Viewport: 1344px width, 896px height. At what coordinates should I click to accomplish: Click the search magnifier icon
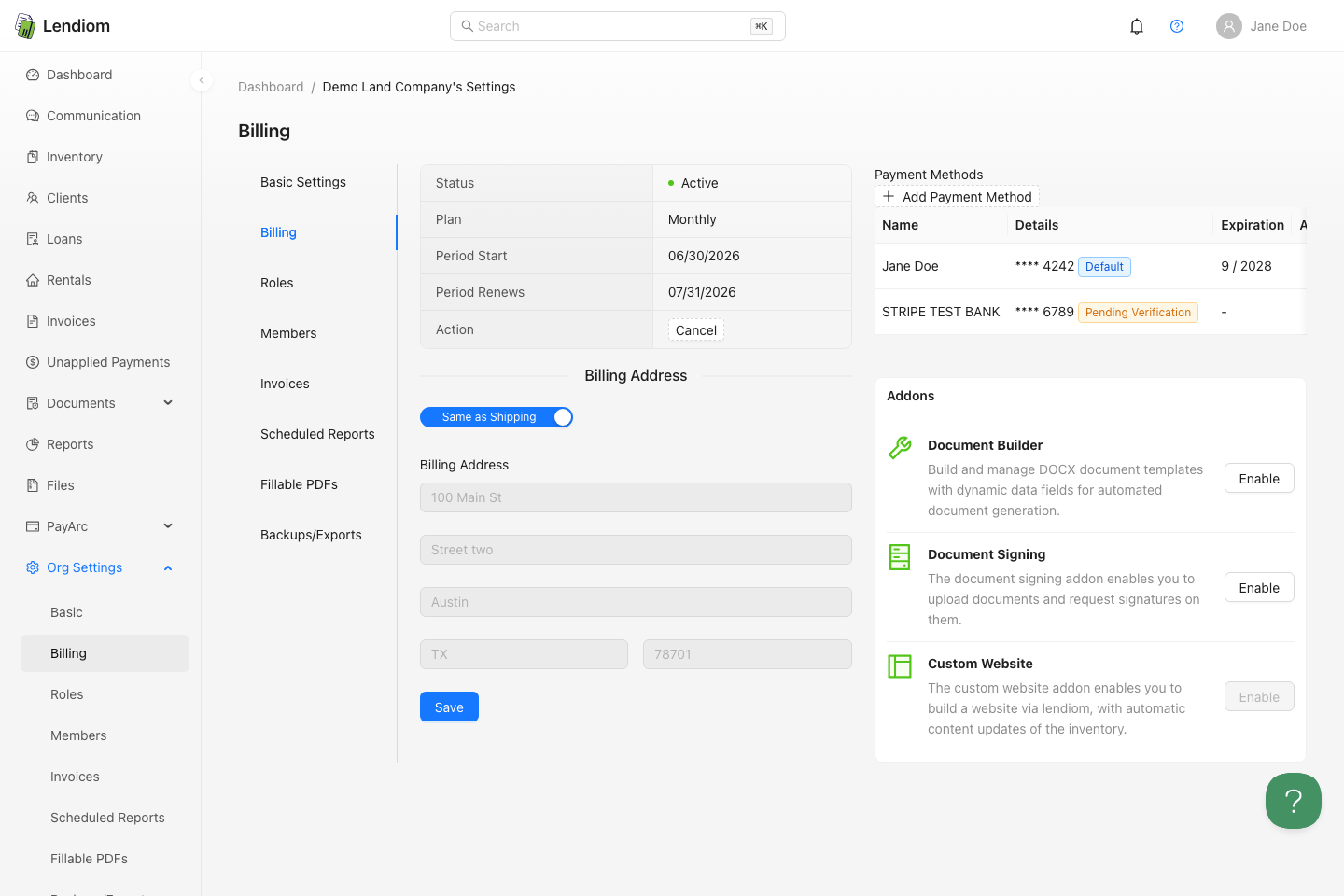click(x=468, y=26)
